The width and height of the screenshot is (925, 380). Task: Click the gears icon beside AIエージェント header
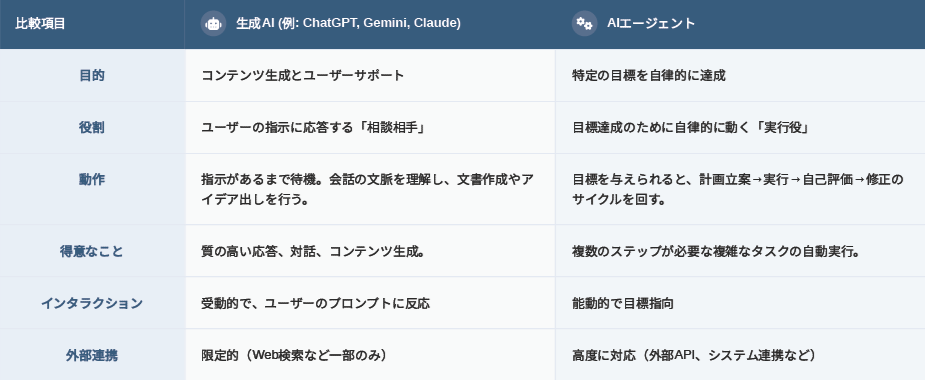pyautogui.click(x=584, y=24)
